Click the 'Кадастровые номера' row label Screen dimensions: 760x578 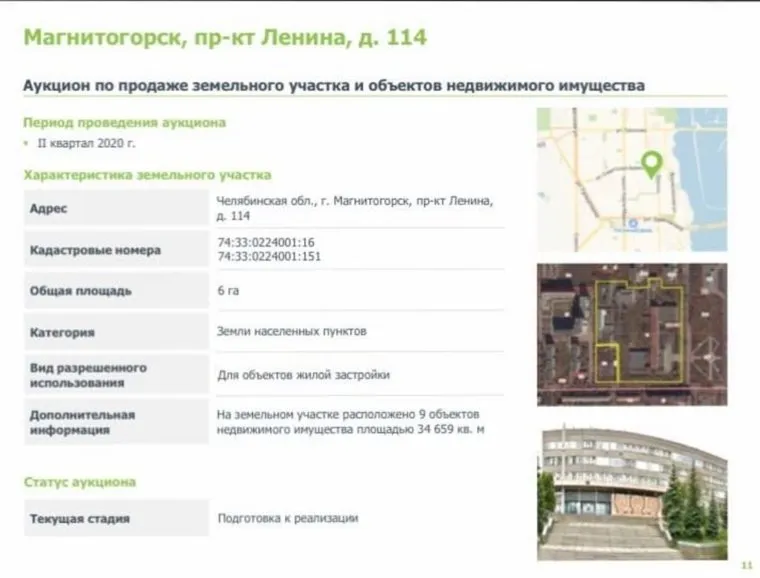coord(95,250)
